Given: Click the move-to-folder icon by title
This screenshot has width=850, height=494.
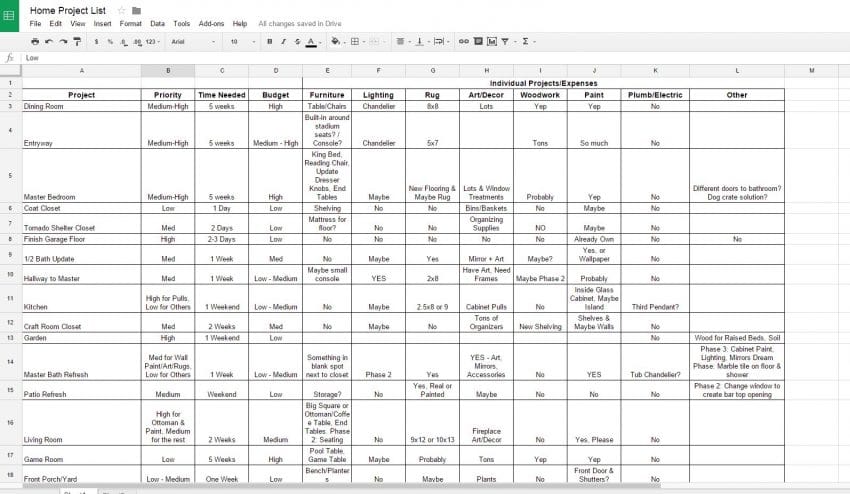Looking at the screenshot, I should [x=137, y=10].
